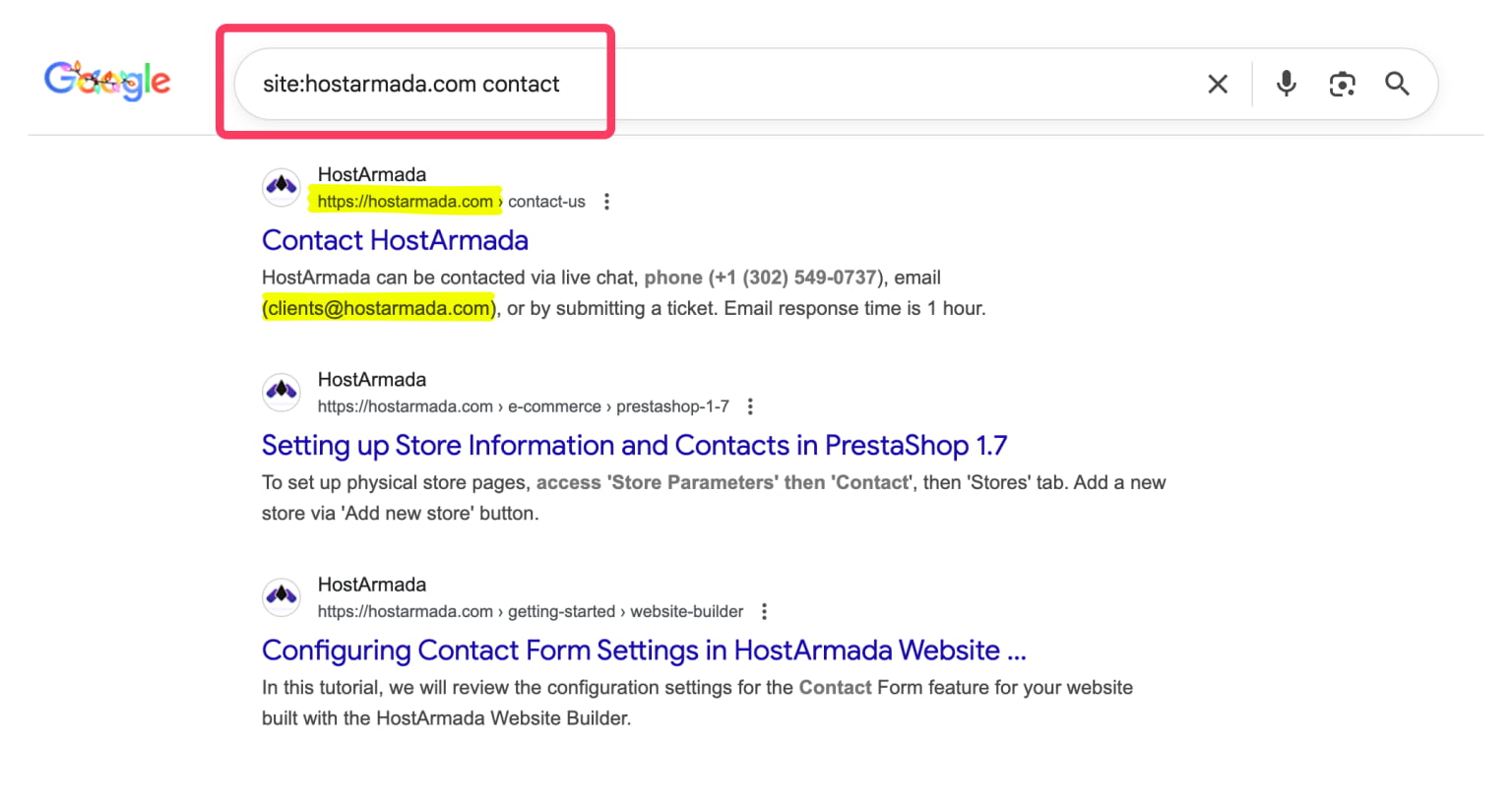The image size is (1512, 806).
Task: Submit search with magnifying glass icon
Action: 1397,85
